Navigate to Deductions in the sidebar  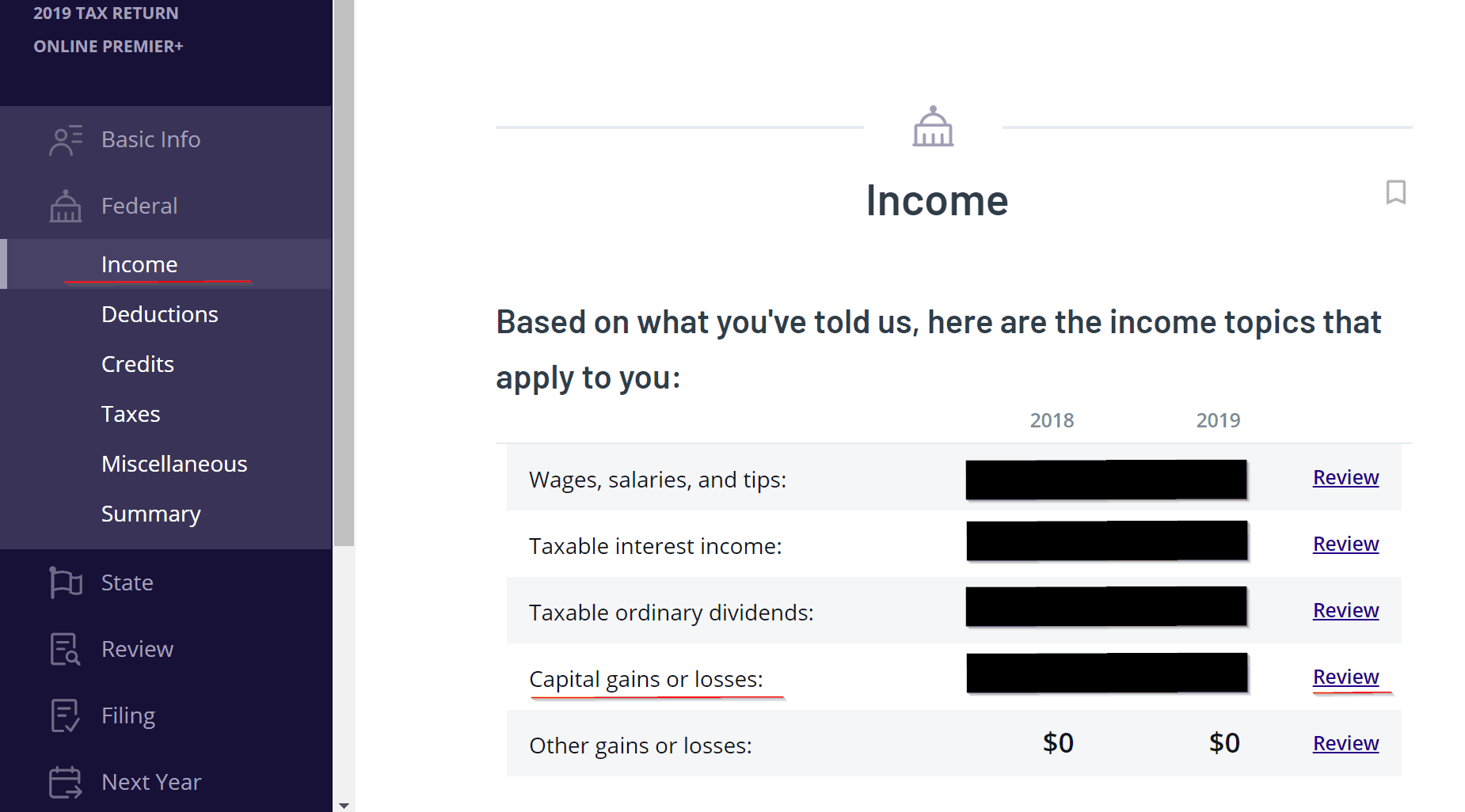(x=158, y=313)
